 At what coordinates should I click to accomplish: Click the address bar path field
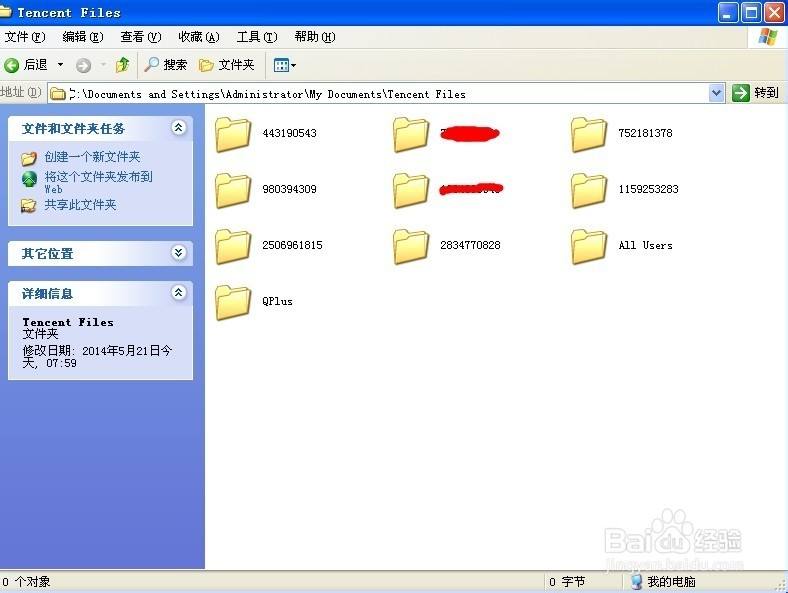387,94
